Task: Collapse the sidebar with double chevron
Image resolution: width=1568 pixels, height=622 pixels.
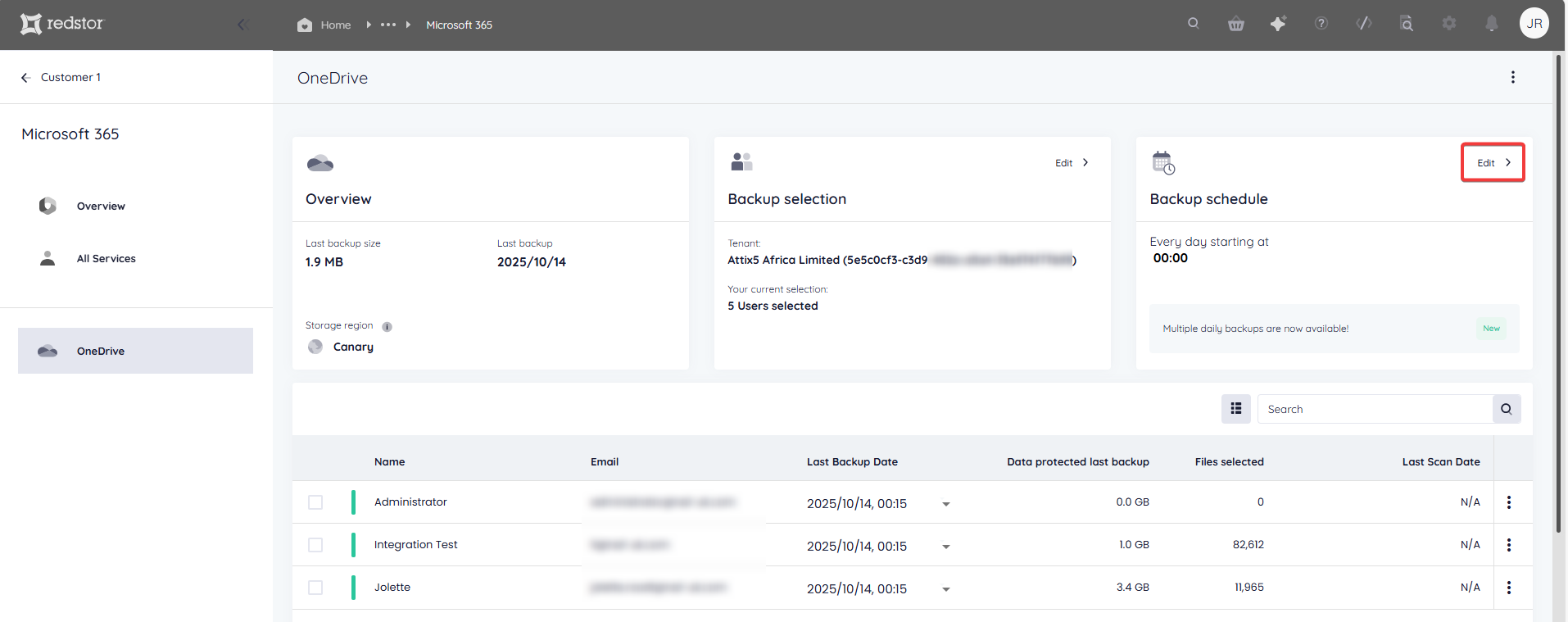Action: click(x=242, y=25)
